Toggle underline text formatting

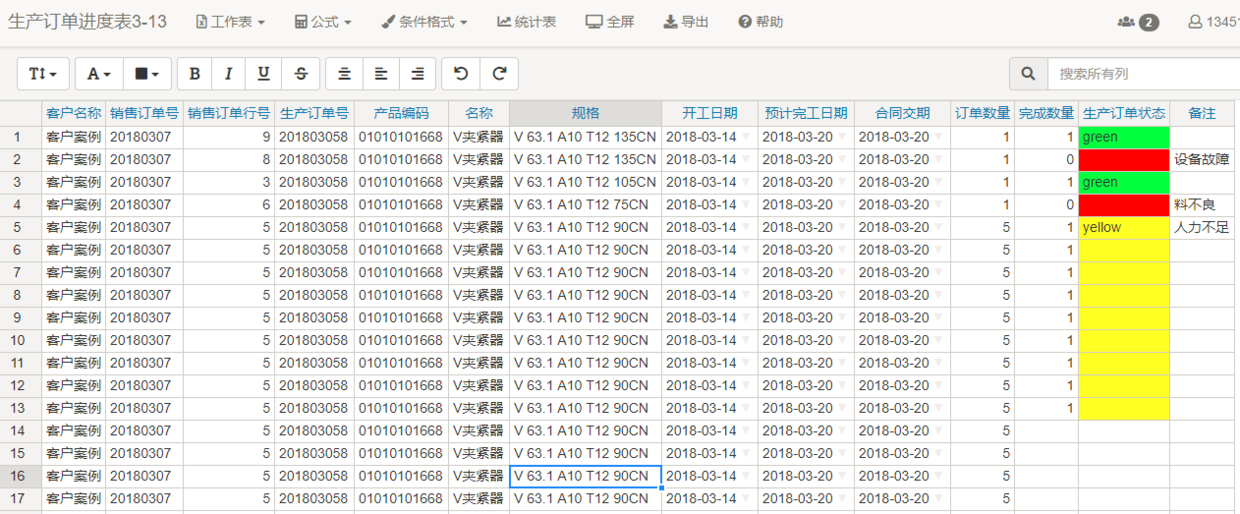264,74
